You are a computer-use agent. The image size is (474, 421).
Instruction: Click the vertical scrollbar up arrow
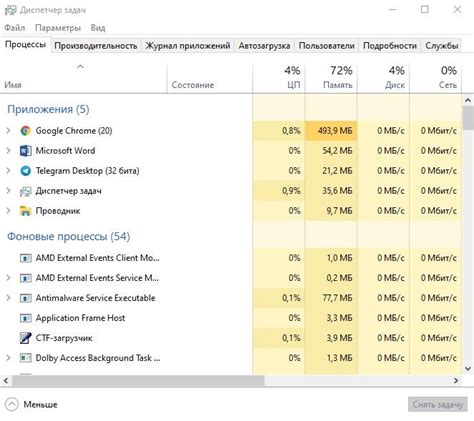click(x=468, y=100)
